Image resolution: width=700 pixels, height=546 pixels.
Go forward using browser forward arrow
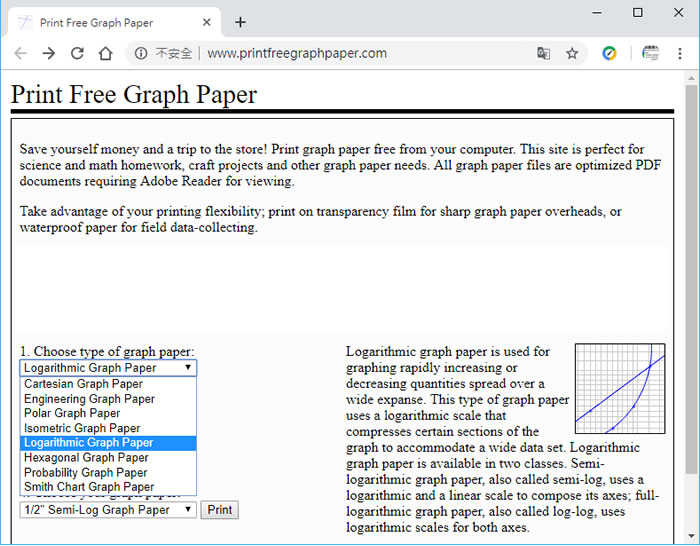click(49, 54)
